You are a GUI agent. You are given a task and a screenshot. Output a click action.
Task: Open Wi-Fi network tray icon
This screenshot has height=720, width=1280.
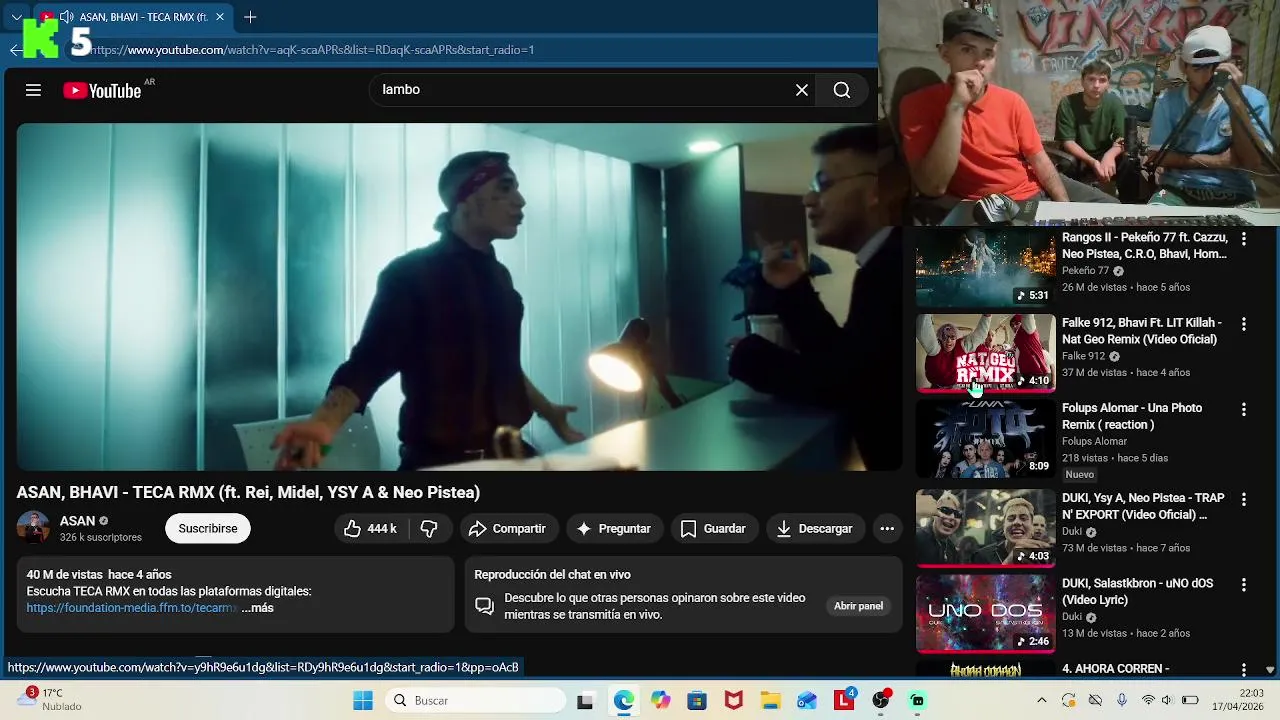click(1148, 701)
